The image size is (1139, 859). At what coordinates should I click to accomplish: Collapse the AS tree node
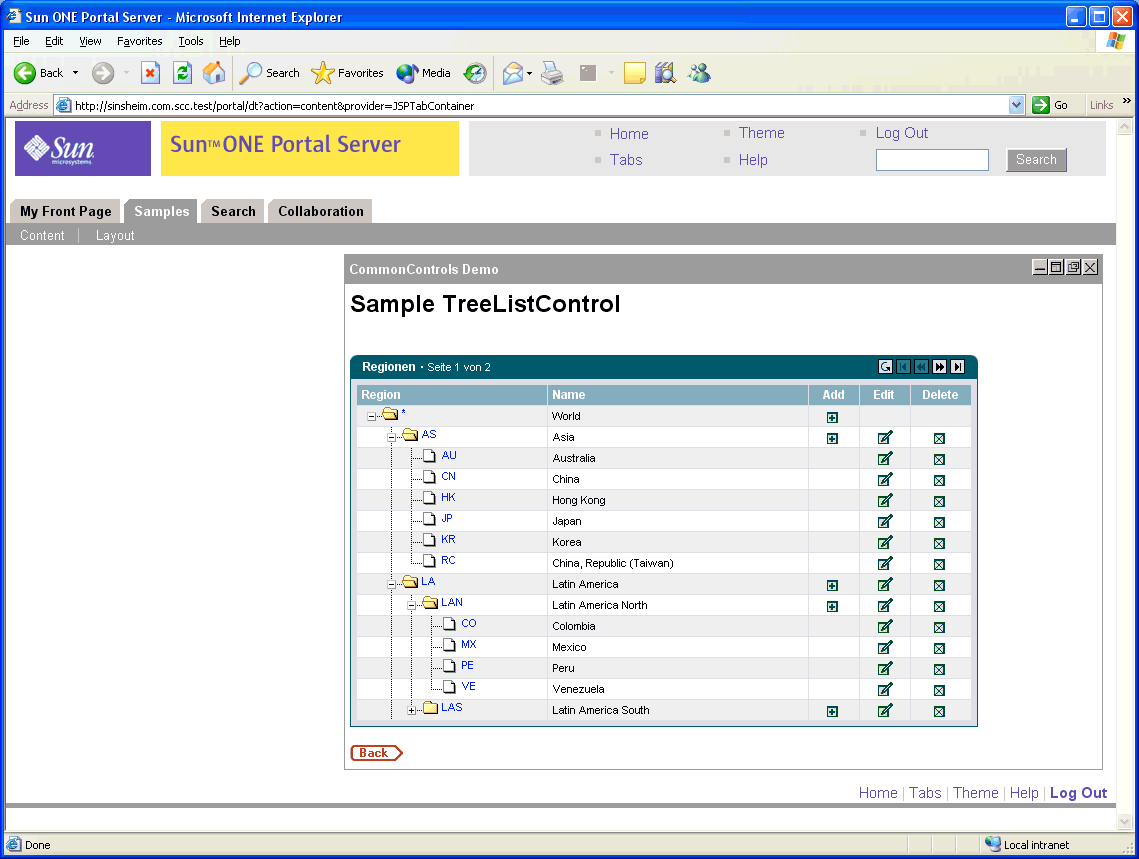392,437
